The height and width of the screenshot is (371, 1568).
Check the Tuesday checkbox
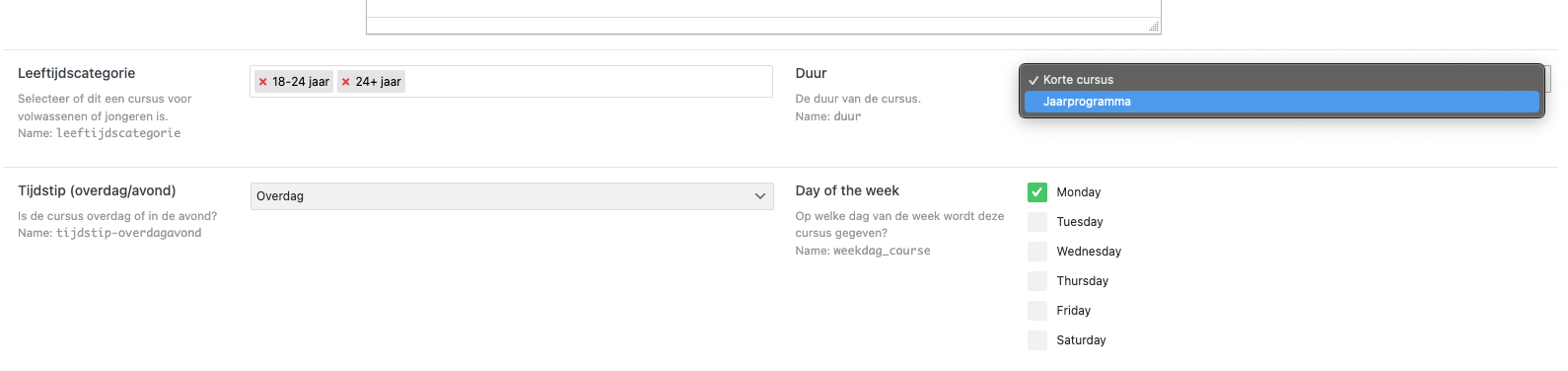[1037, 222]
